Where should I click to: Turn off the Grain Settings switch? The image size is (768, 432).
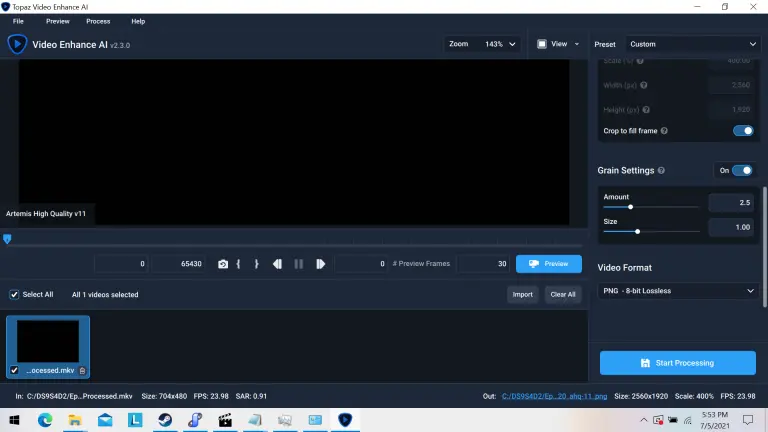[x=742, y=170]
